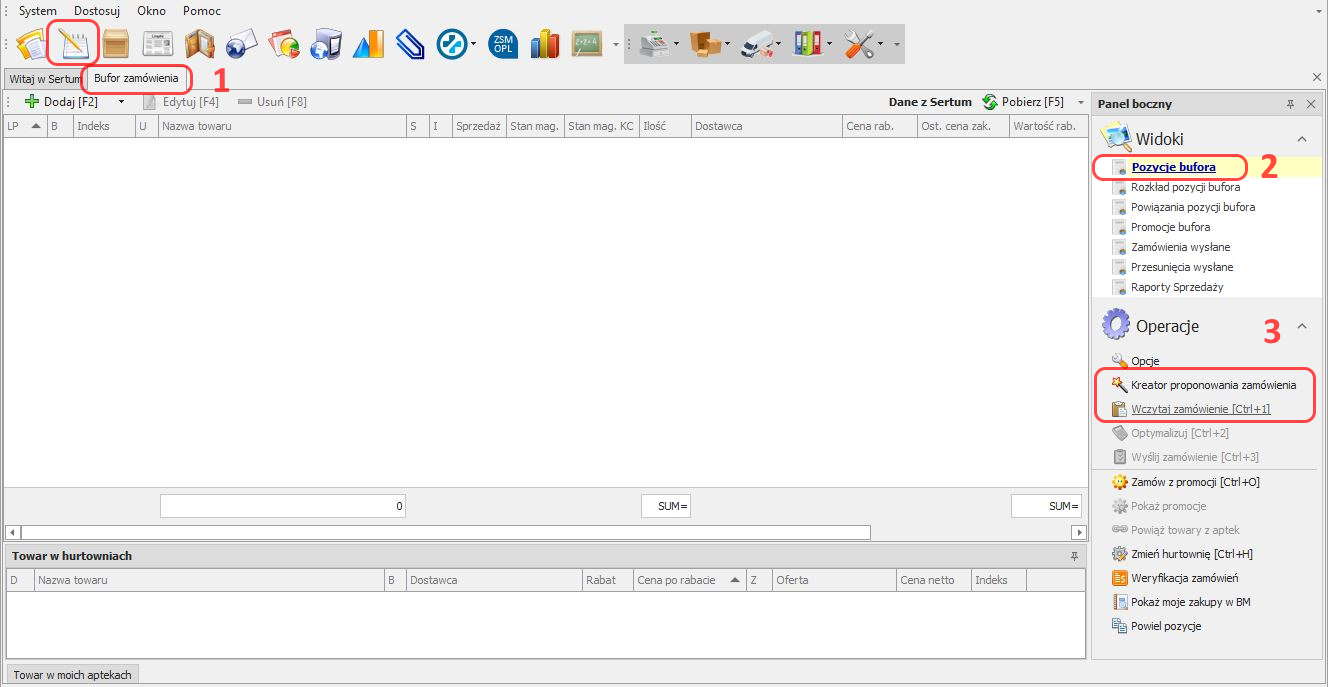Open the order buffer notepad toolbar icon
This screenshot has height=687, width=1328.
[x=73, y=44]
